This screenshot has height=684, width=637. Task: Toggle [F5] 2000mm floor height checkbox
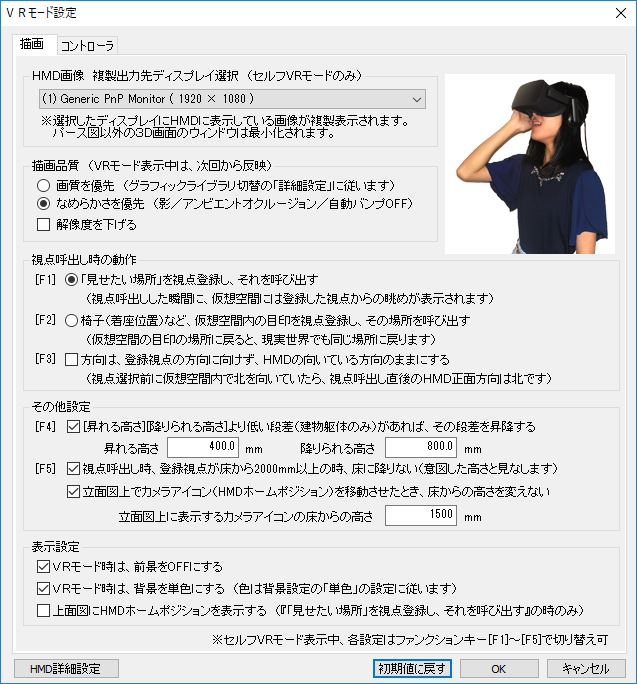click(x=73, y=469)
